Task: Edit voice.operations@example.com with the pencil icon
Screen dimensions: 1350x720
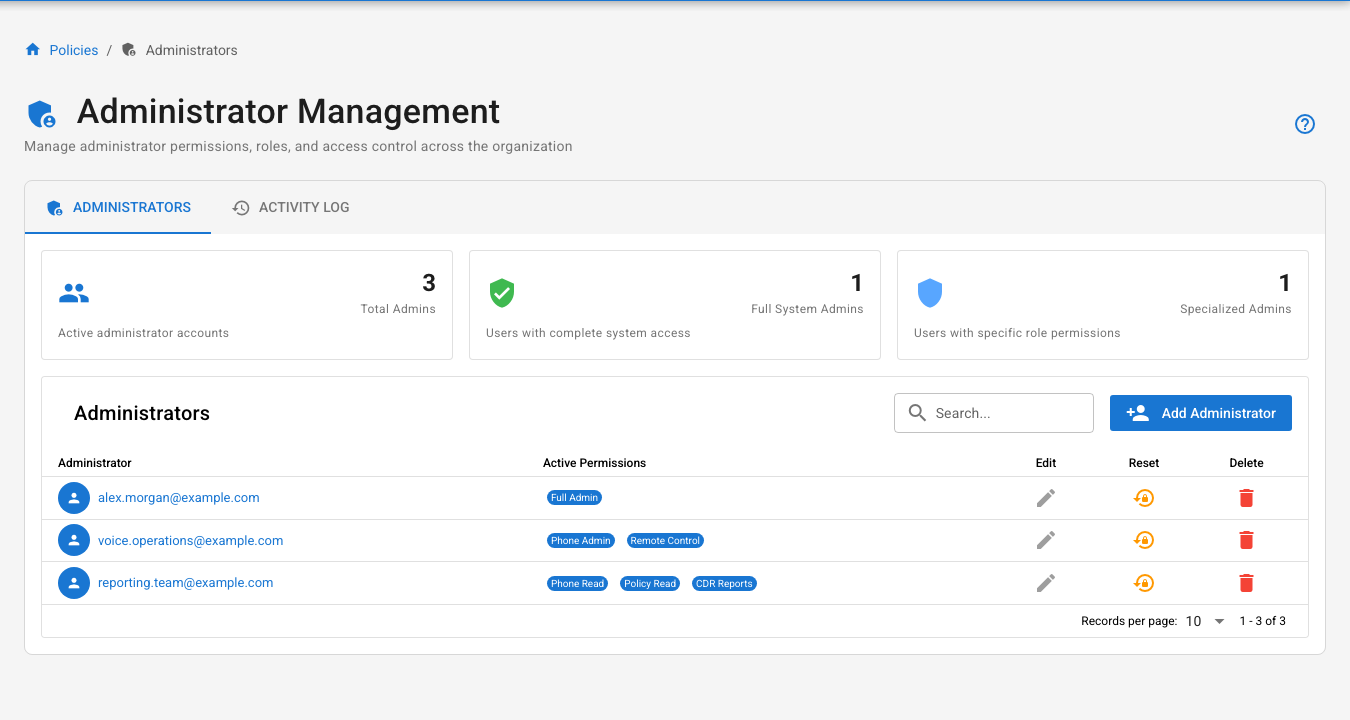Action: [1046, 540]
